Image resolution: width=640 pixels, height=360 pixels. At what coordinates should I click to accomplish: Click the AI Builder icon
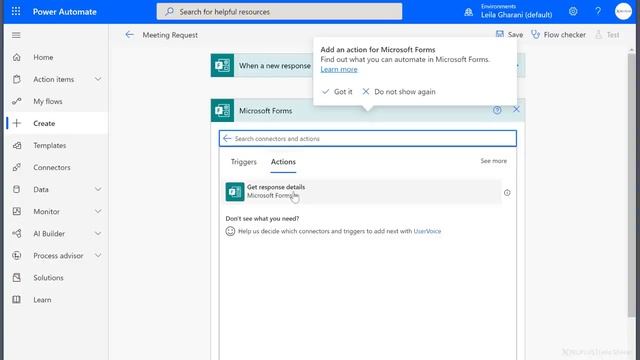(17, 233)
